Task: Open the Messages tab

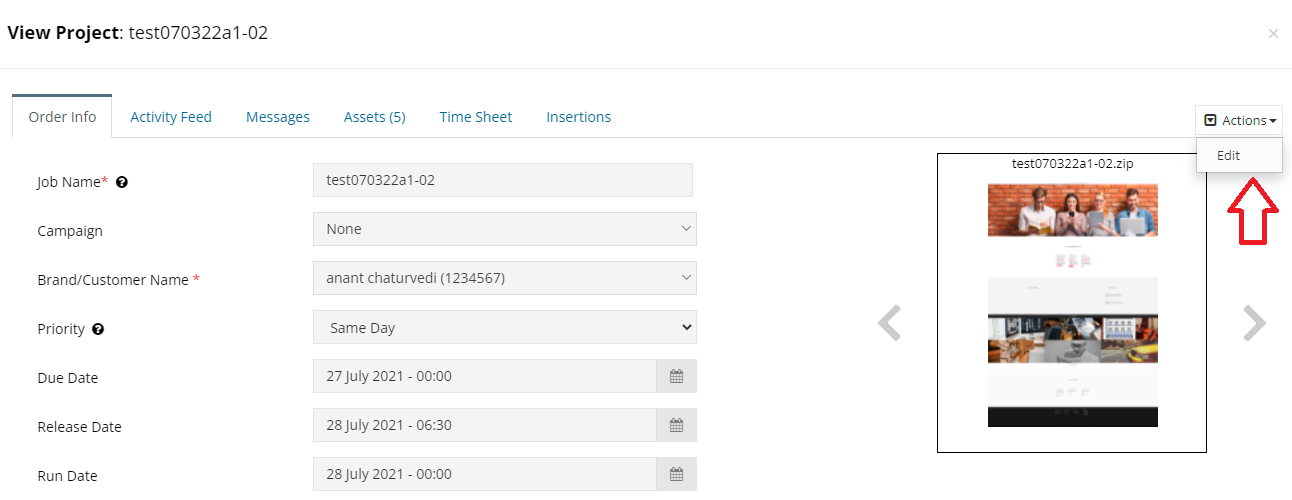Action: 278,117
